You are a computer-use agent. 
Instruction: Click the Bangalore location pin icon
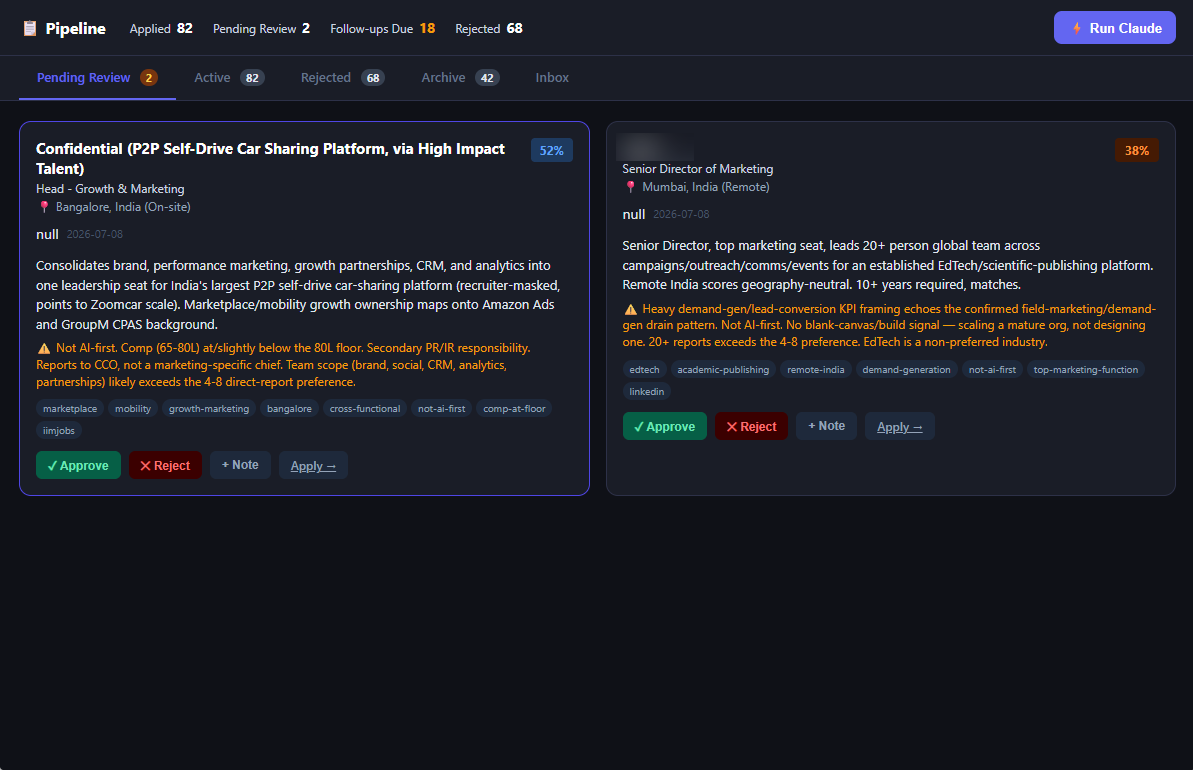click(44, 207)
